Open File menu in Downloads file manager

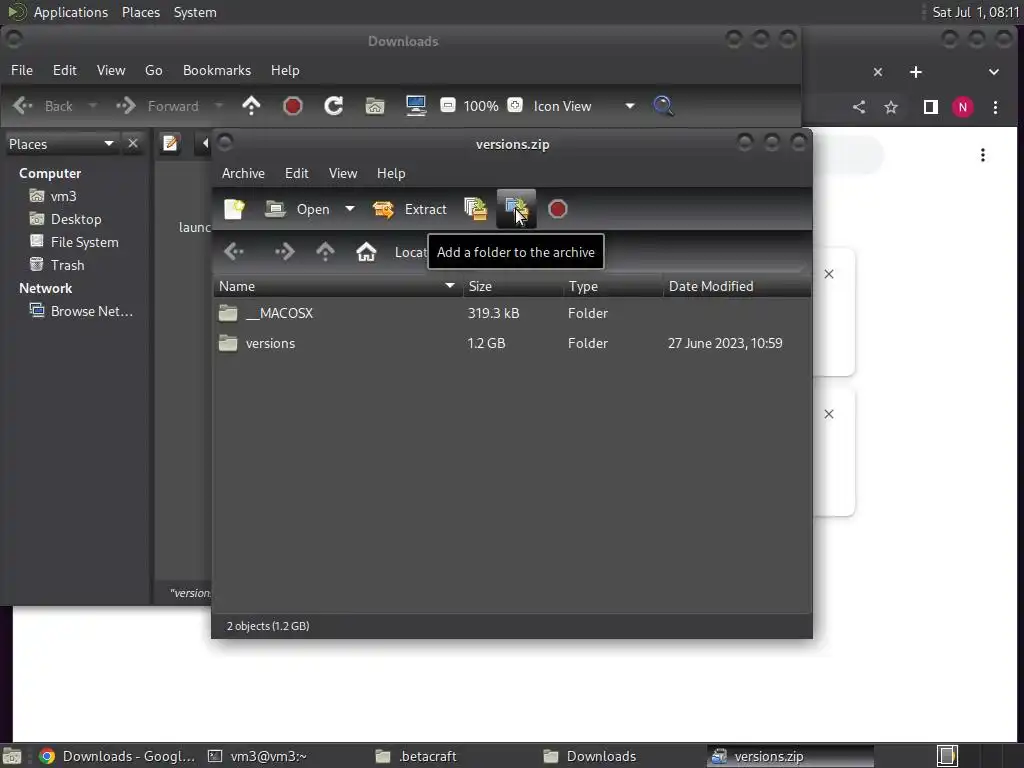click(x=22, y=70)
